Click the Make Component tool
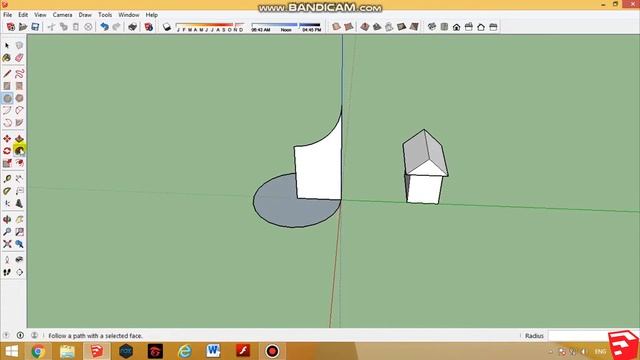The image size is (640, 360). pos(19,46)
